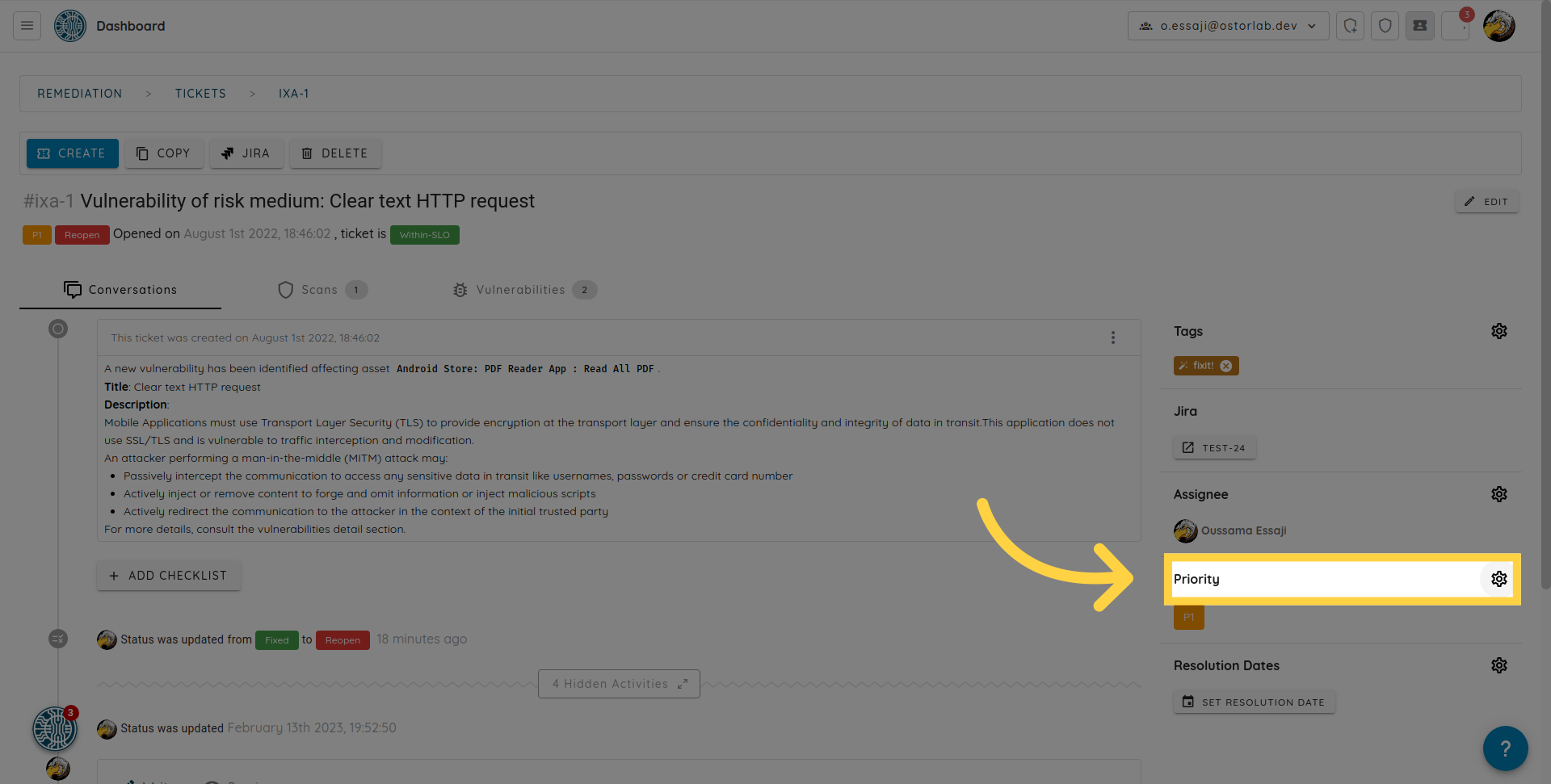Expand the 4 Hidden Activities
This screenshot has height=784, width=1551.
pos(619,684)
